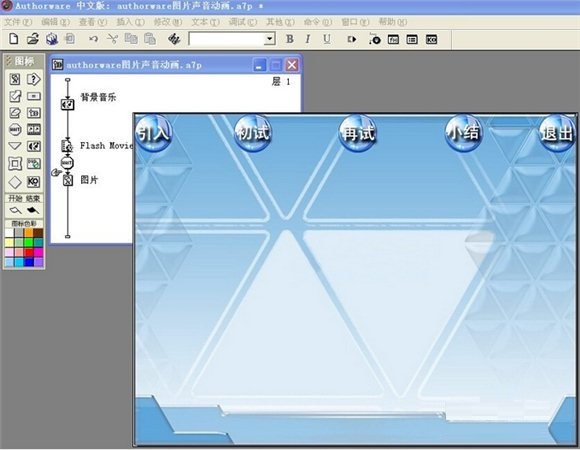This screenshot has height=450, width=580.
Task: Click the 引入 round button
Action: click(153, 133)
